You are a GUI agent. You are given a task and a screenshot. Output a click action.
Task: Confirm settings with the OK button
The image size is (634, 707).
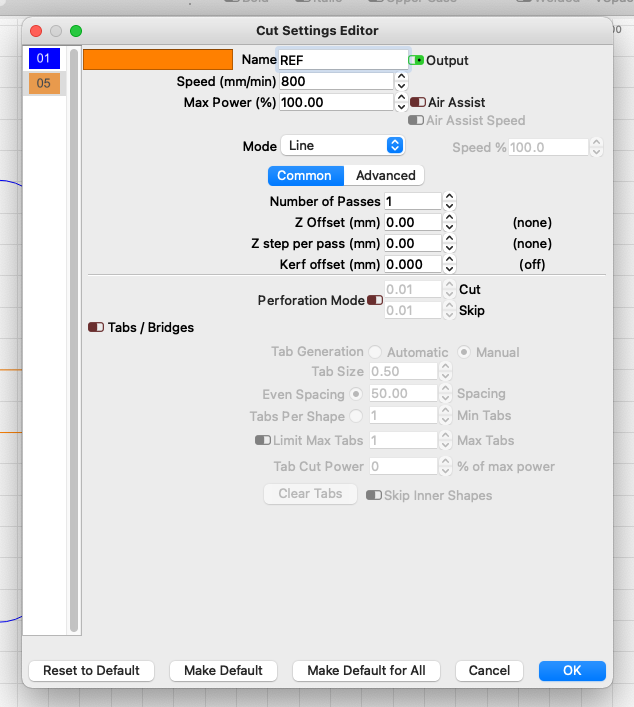tap(572, 670)
